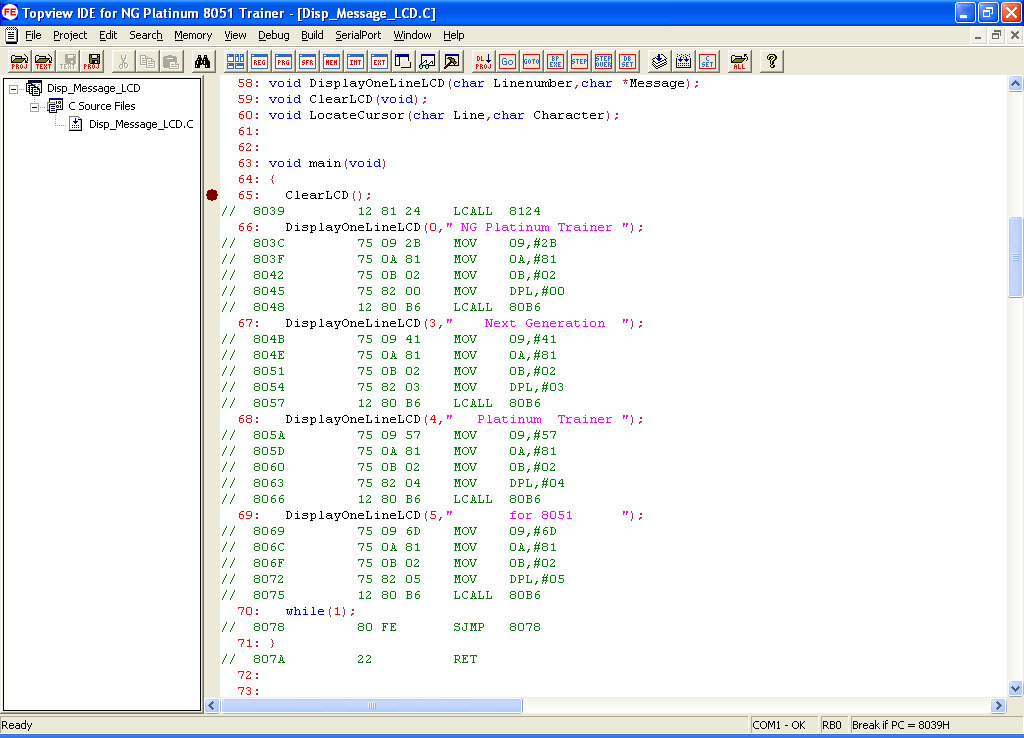This screenshot has width=1024, height=738.
Task: Click the horizontal scrollbar right arrow
Action: (x=997, y=705)
